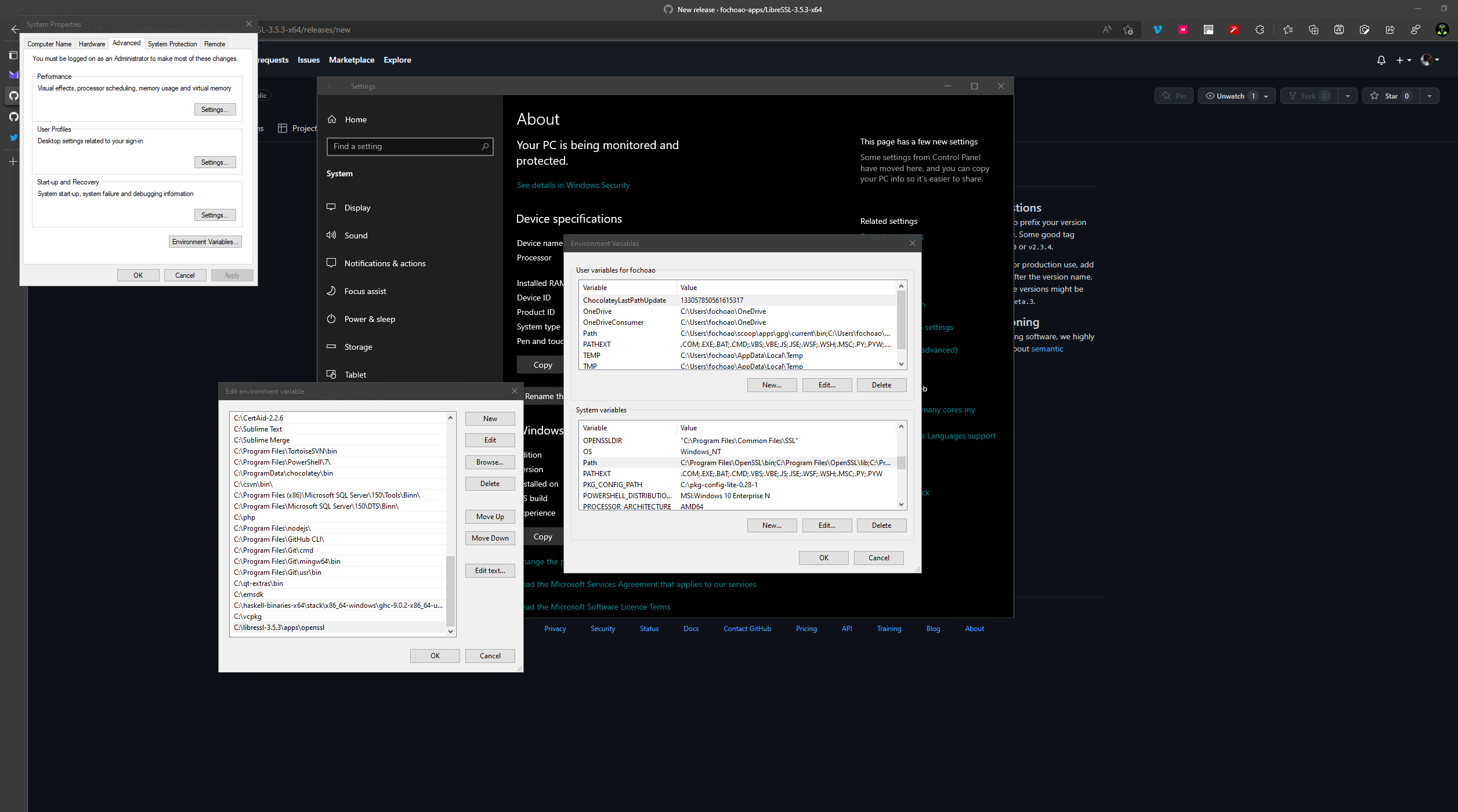The width and height of the screenshot is (1458, 812).
Task: Open Twitter from the browser sidebar
Action: (13, 137)
